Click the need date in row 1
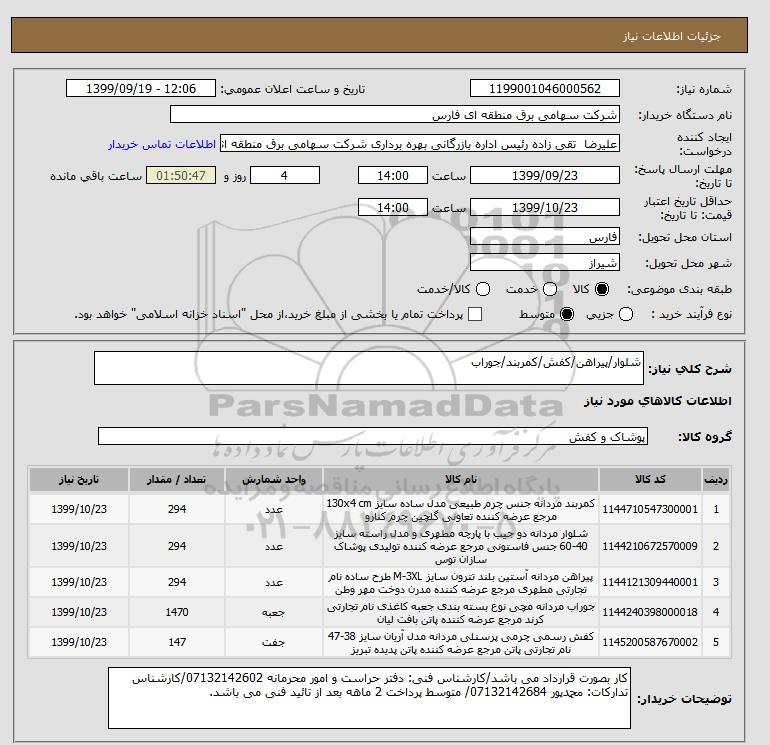The image size is (770, 745). tap(79, 509)
